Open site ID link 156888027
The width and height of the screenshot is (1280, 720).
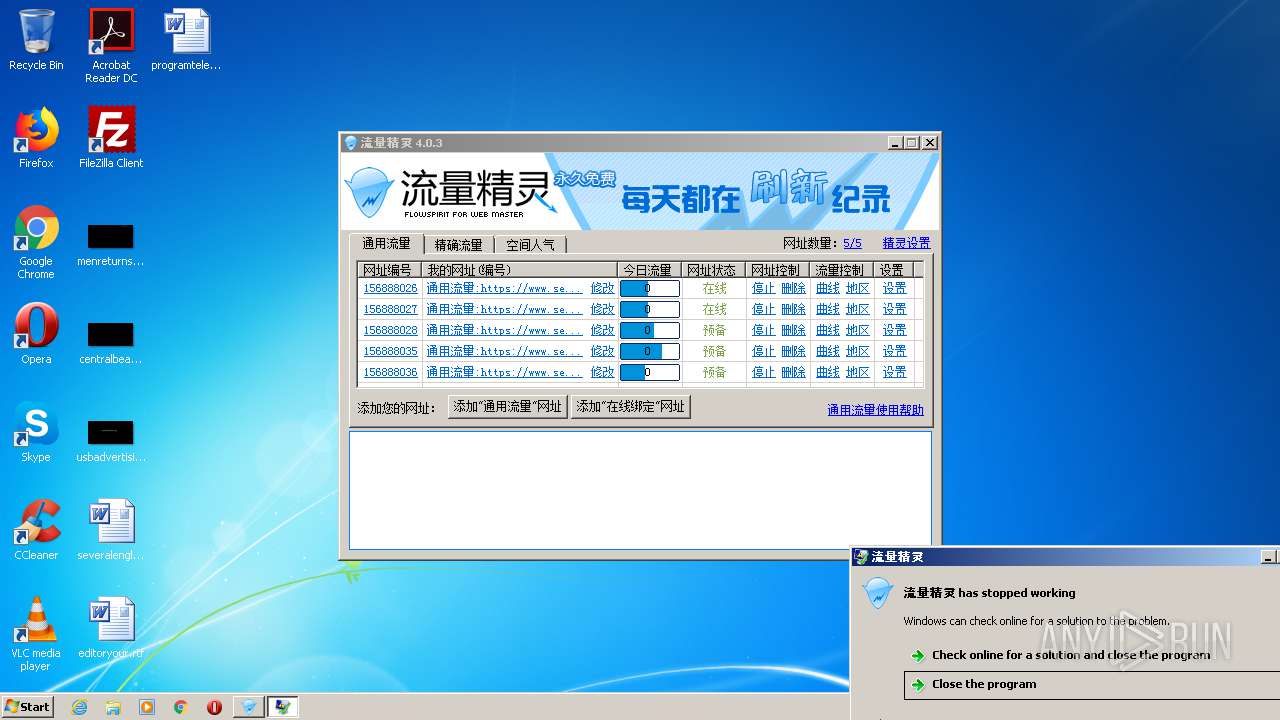(x=390, y=309)
